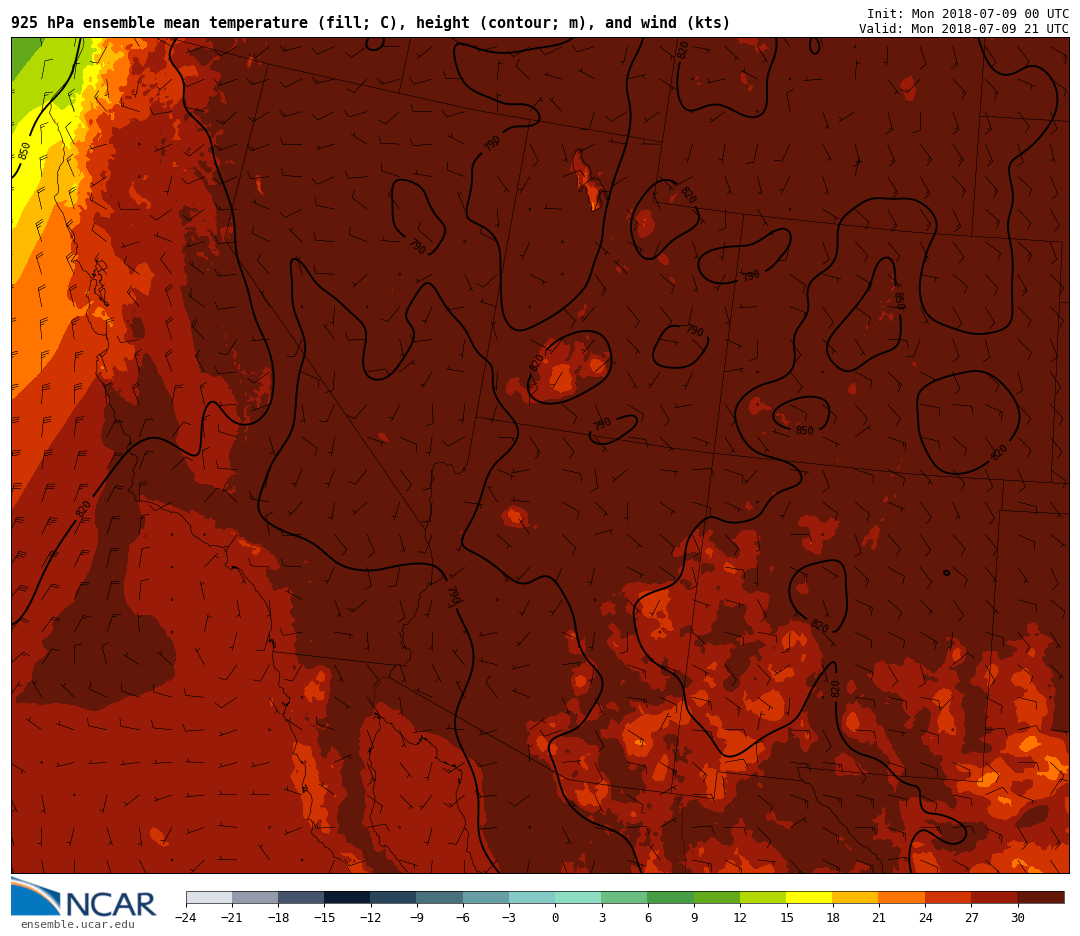Click the 24 colorbar tick label

(x=925, y=917)
